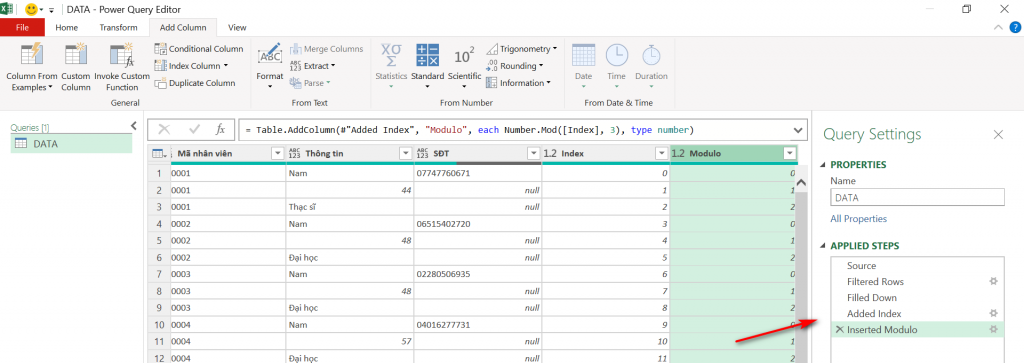Switch to the Transform tab
The width and height of the screenshot is (1024, 363).
118,27
